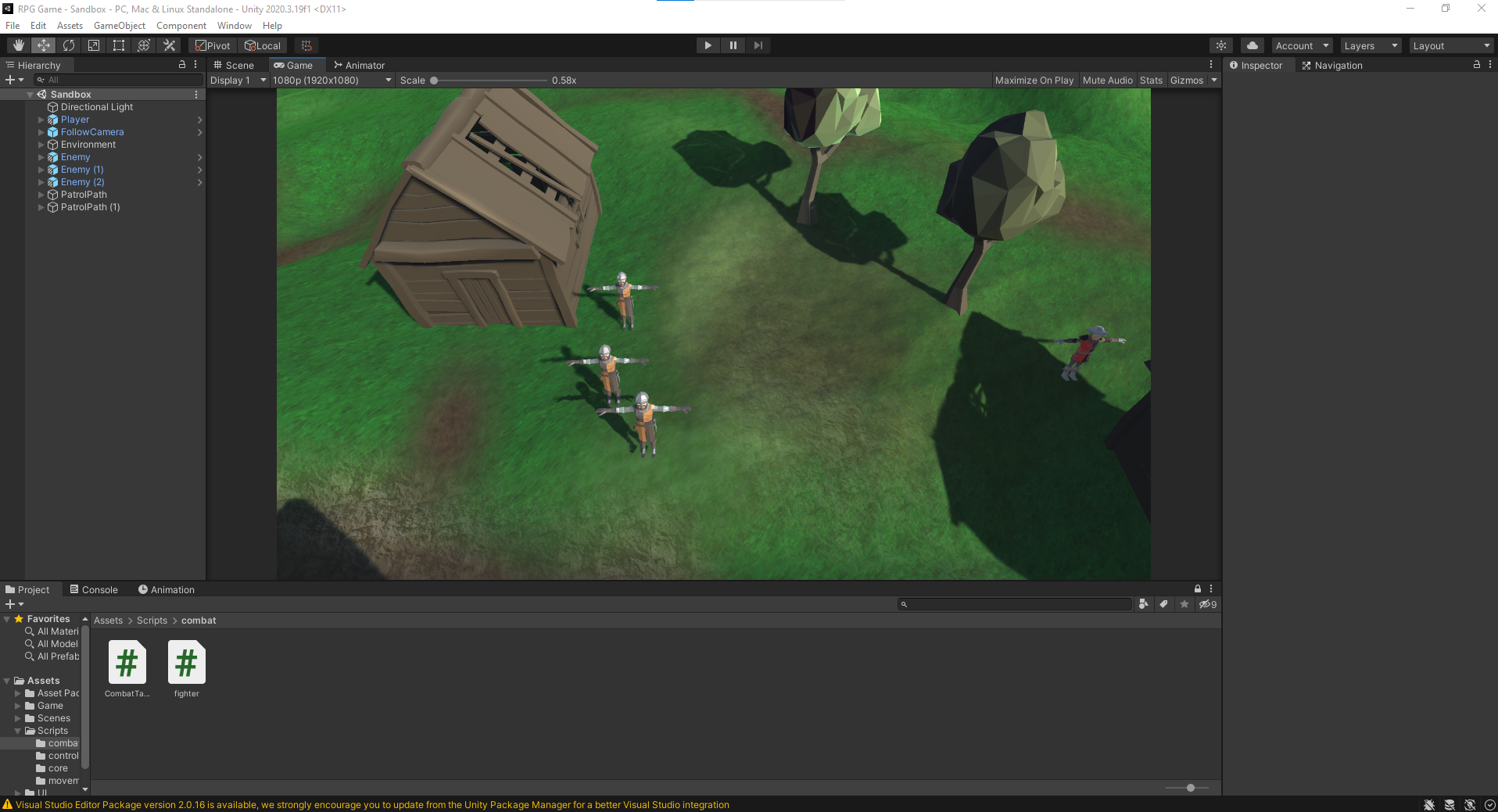
Task: Select the Hand tool in toolbar
Action: pyautogui.click(x=19, y=45)
